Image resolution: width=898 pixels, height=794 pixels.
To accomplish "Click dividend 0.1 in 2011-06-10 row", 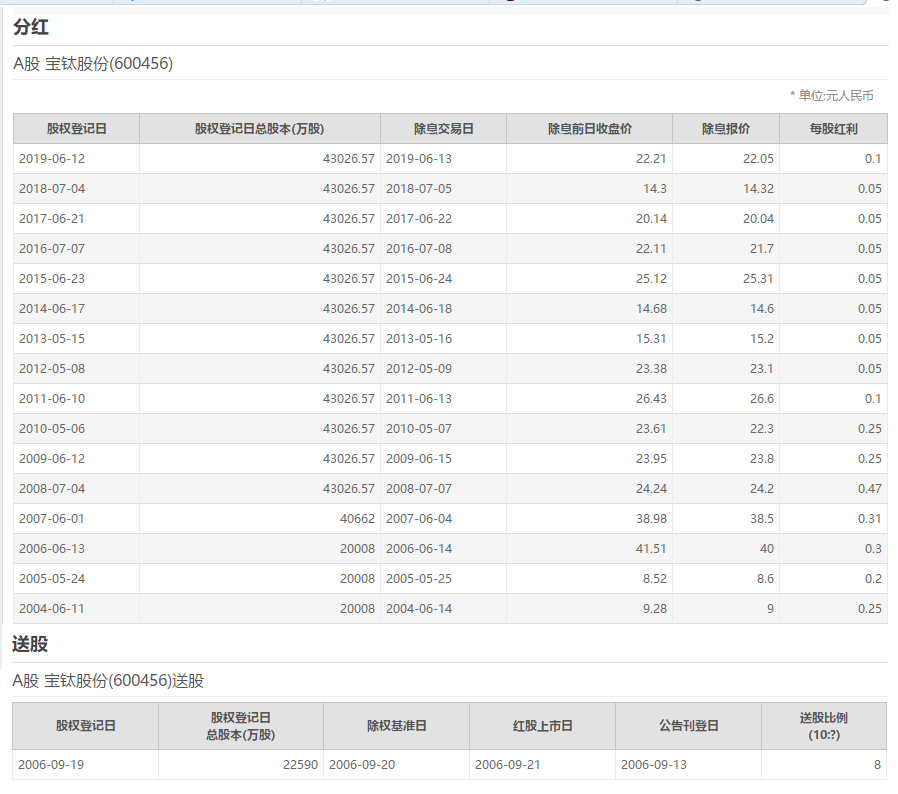I will click(x=873, y=399).
